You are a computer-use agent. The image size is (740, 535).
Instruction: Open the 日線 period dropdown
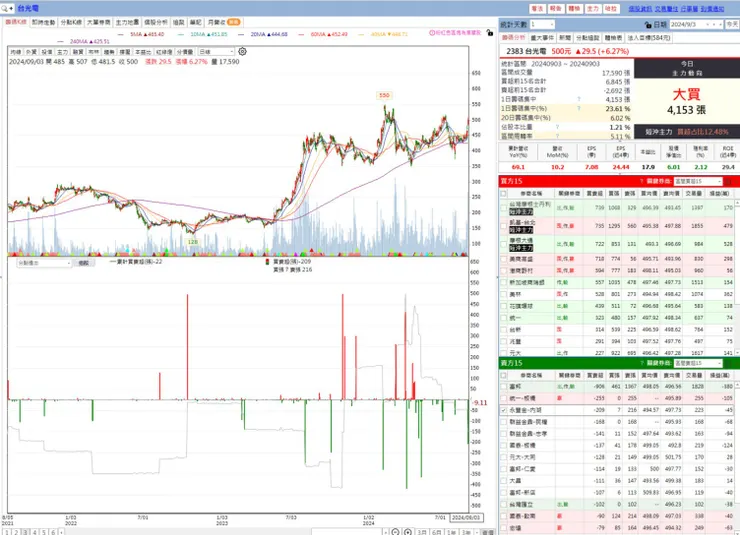pyautogui.click(x=216, y=51)
